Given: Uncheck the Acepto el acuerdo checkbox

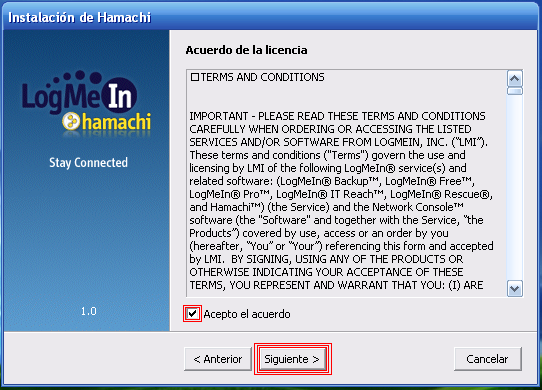Looking at the screenshot, I should pos(192,314).
